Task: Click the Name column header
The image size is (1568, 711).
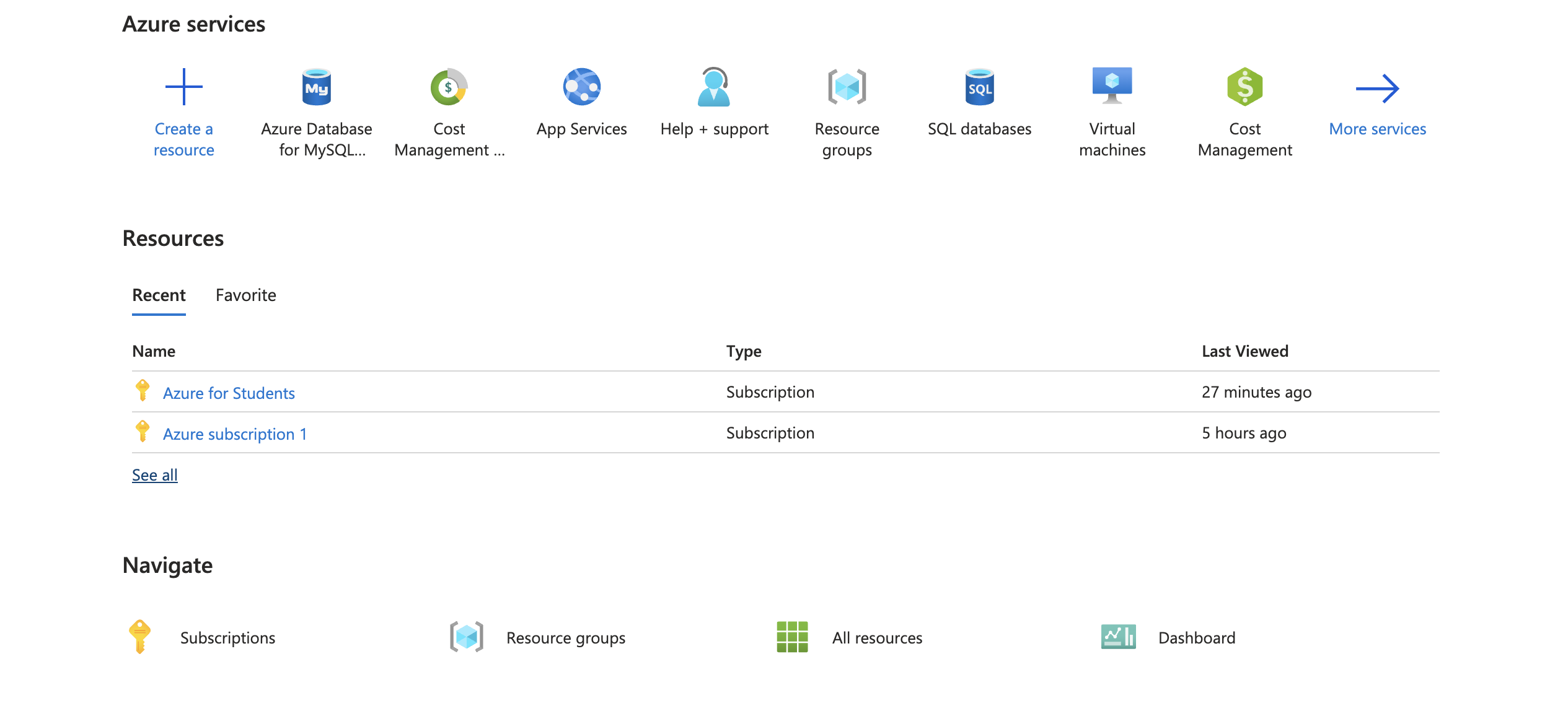Action: point(154,351)
